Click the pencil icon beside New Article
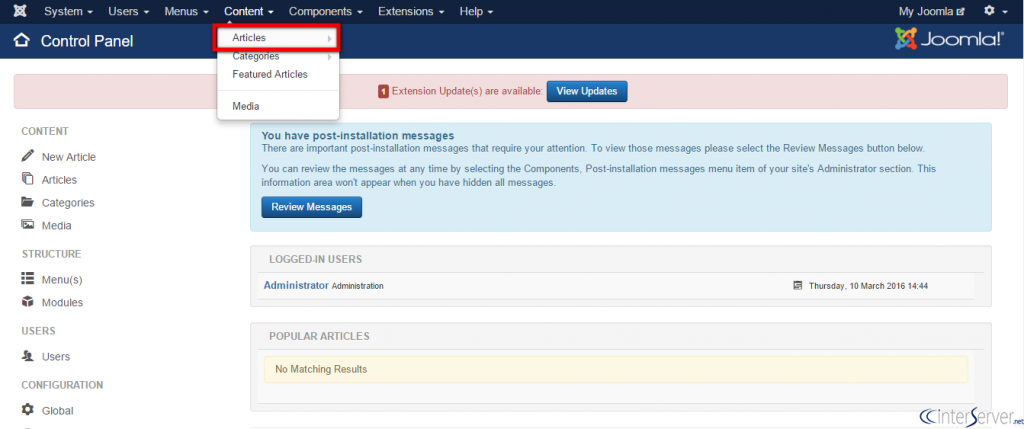The image size is (1024, 429). point(27,156)
